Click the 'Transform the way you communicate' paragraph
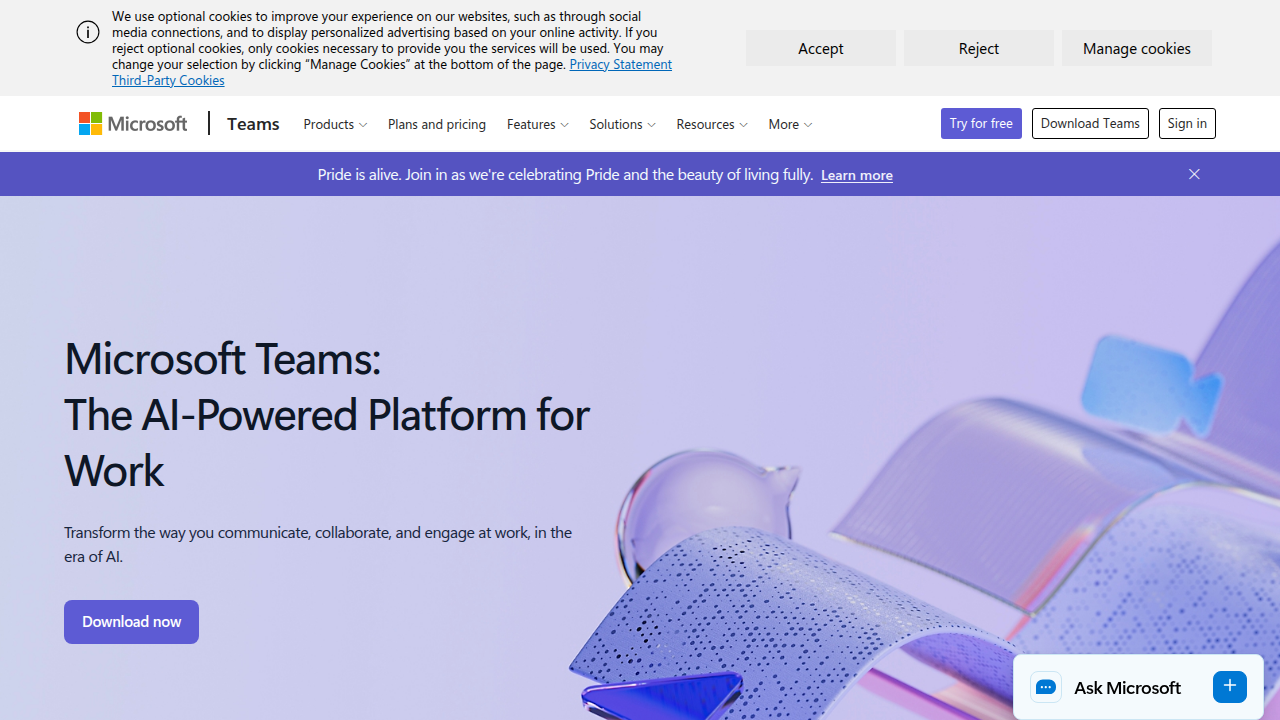 click(318, 544)
